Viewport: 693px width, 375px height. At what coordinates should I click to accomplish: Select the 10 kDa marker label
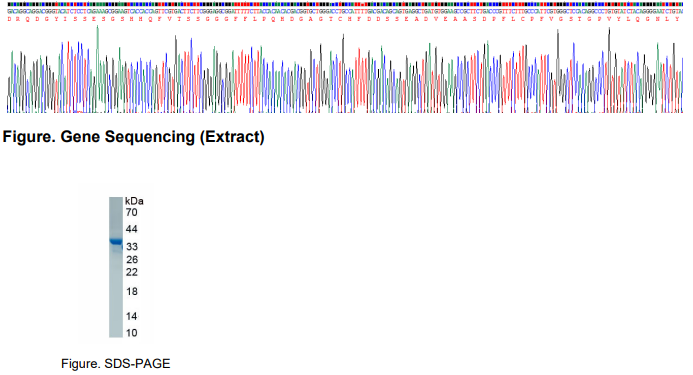point(131,333)
